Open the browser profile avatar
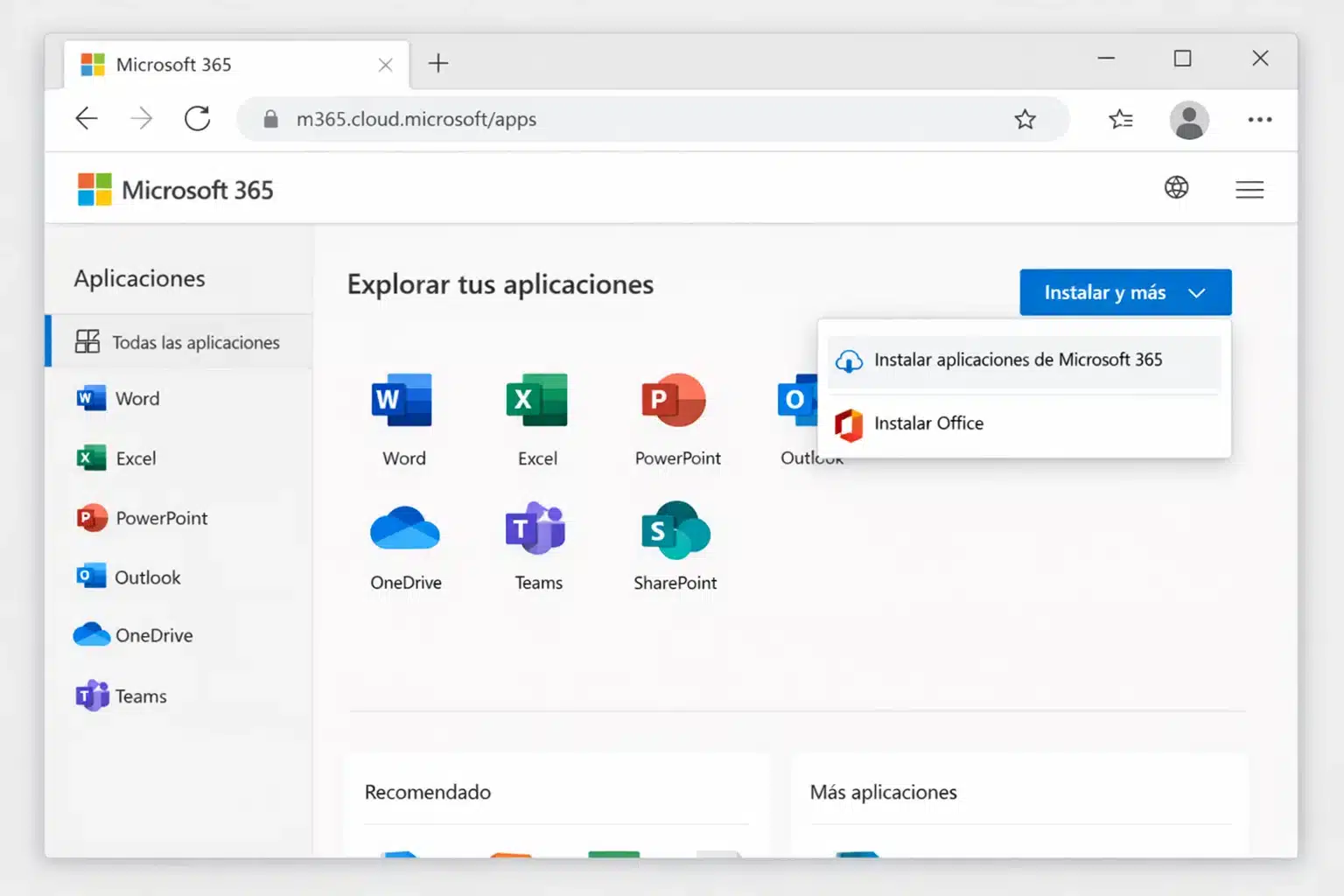The height and width of the screenshot is (896, 1344). 1189,120
